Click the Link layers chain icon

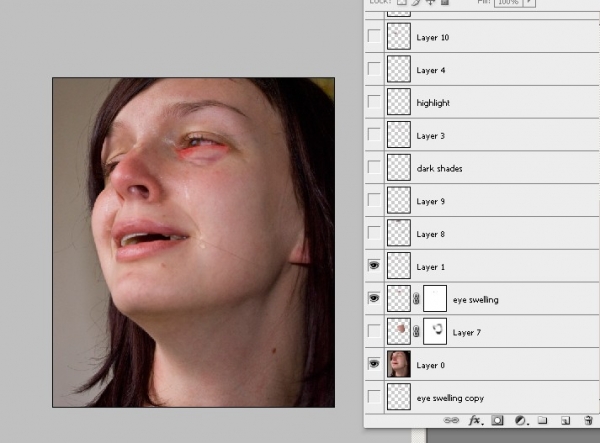(451, 420)
